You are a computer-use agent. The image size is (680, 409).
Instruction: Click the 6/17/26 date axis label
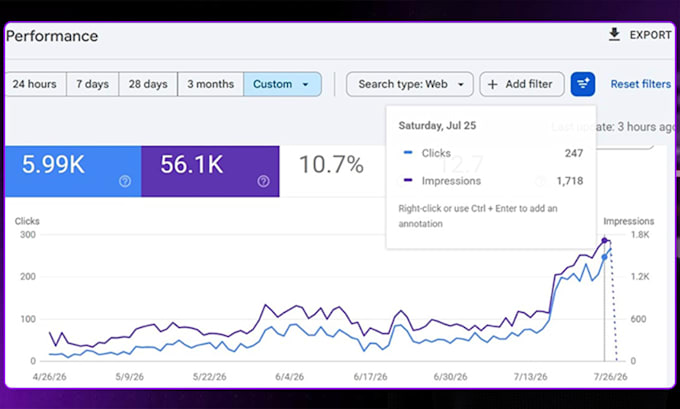point(370,376)
